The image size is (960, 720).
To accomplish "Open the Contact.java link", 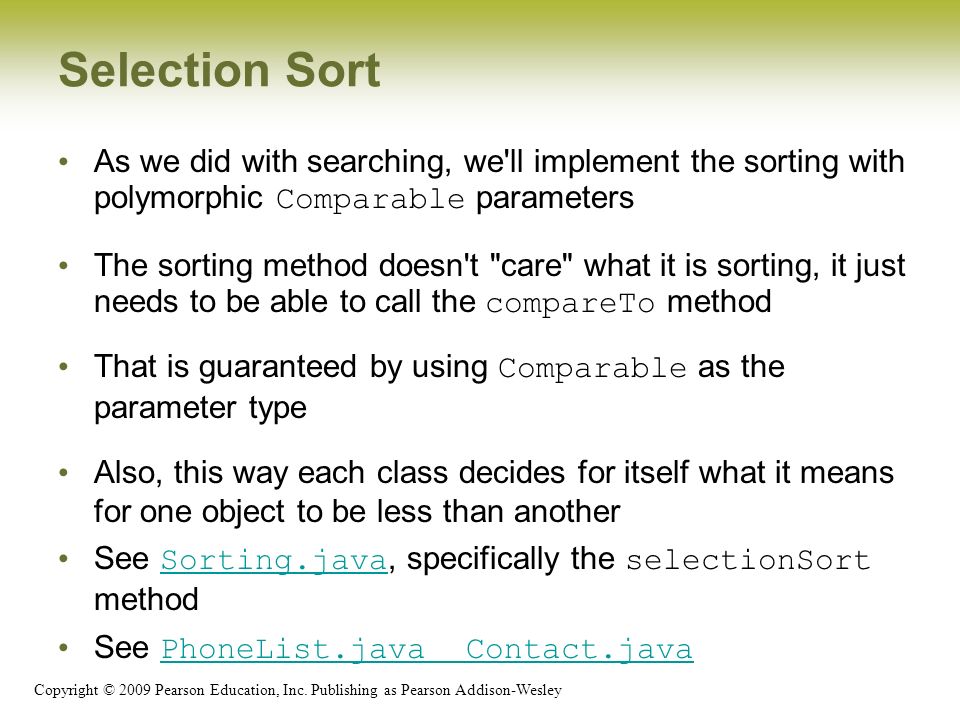I will (579, 649).
